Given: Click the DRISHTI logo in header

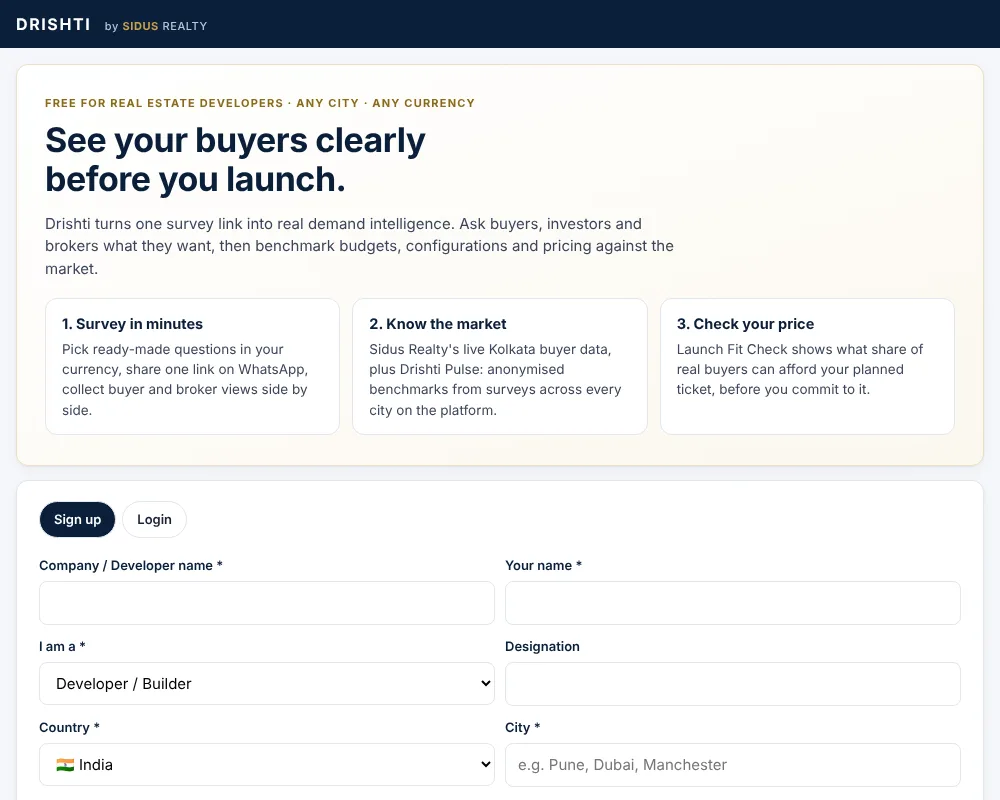Looking at the screenshot, I should (x=53, y=24).
